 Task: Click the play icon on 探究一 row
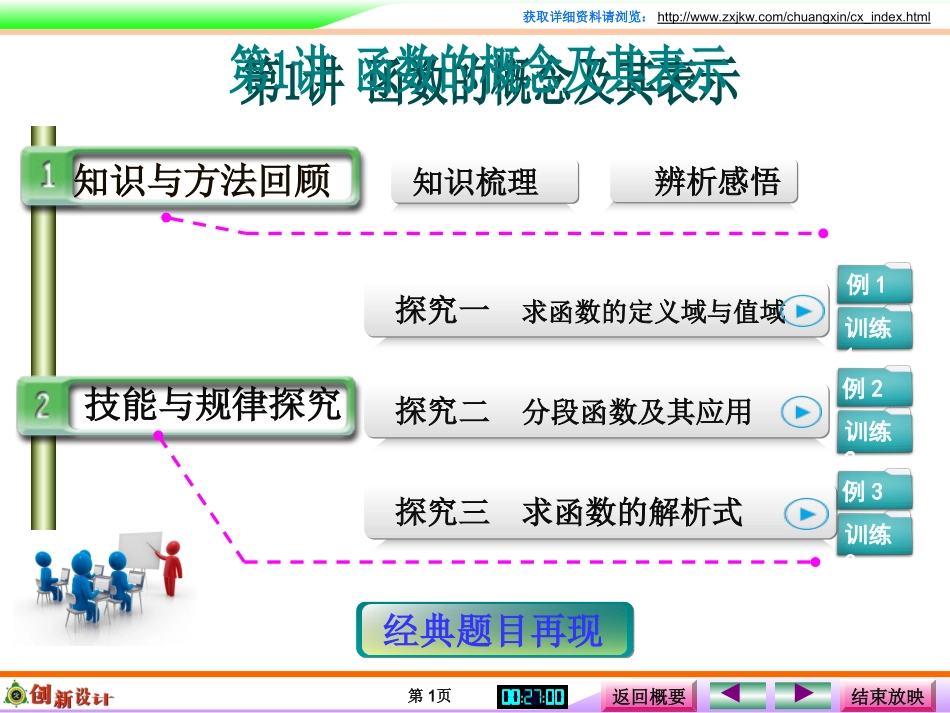pyautogui.click(x=803, y=311)
